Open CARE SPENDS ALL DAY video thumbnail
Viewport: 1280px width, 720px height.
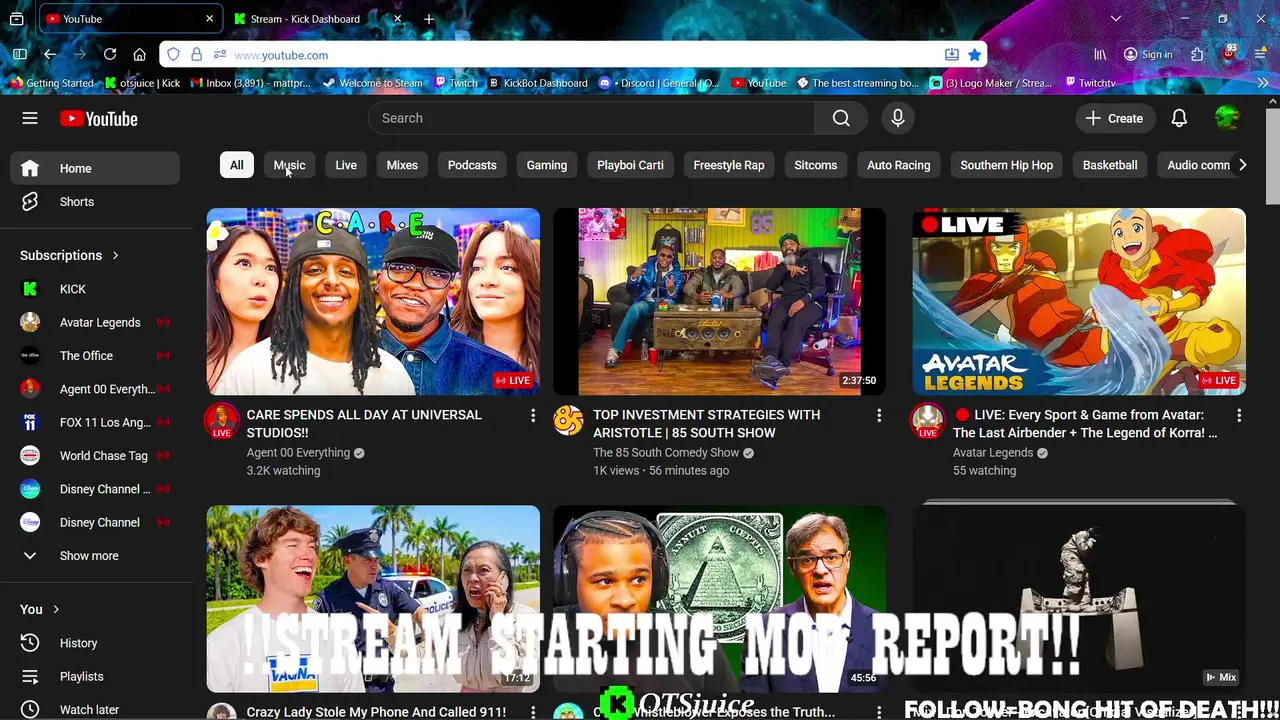click(373, 302)
